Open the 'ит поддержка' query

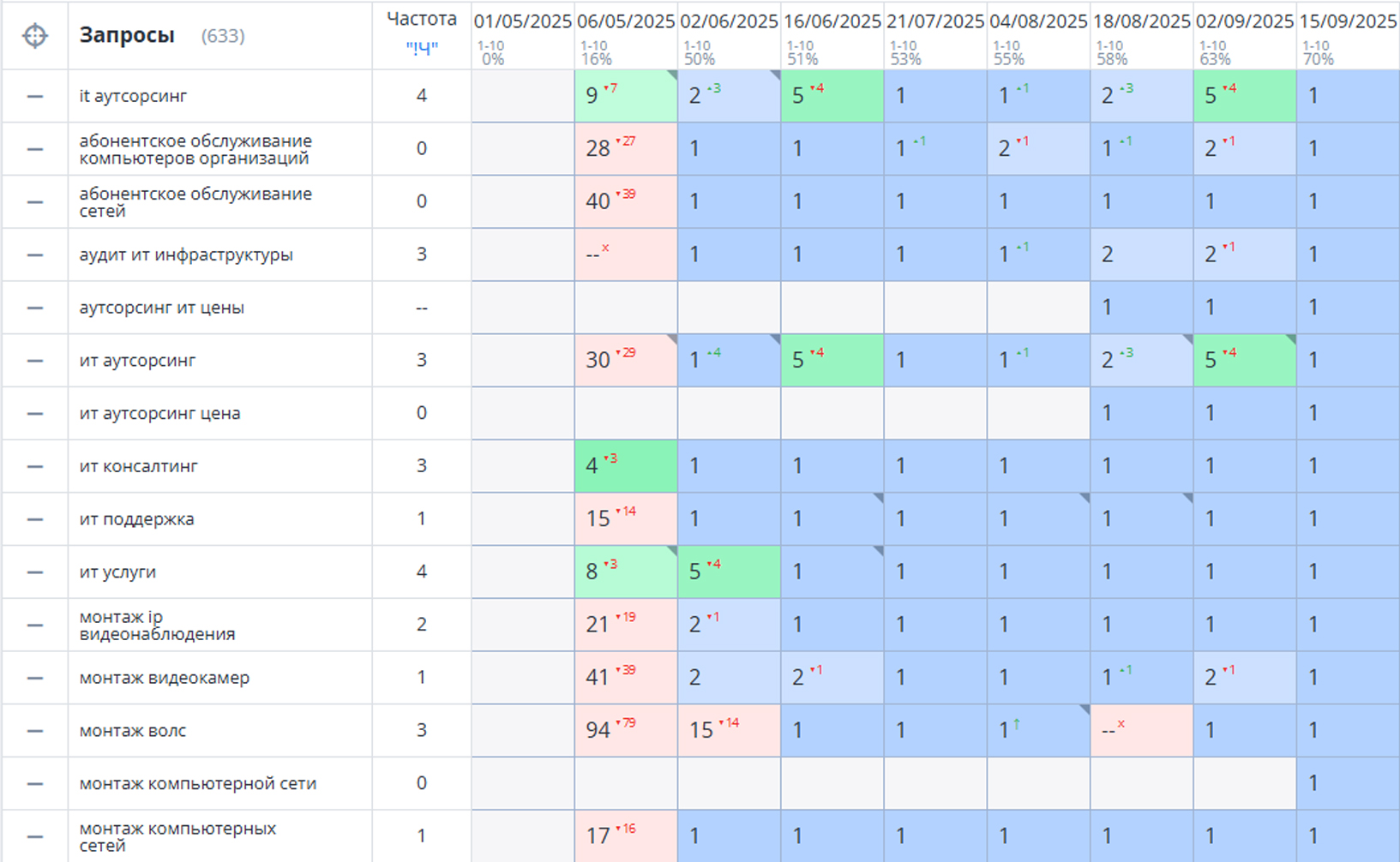point(137,519)
